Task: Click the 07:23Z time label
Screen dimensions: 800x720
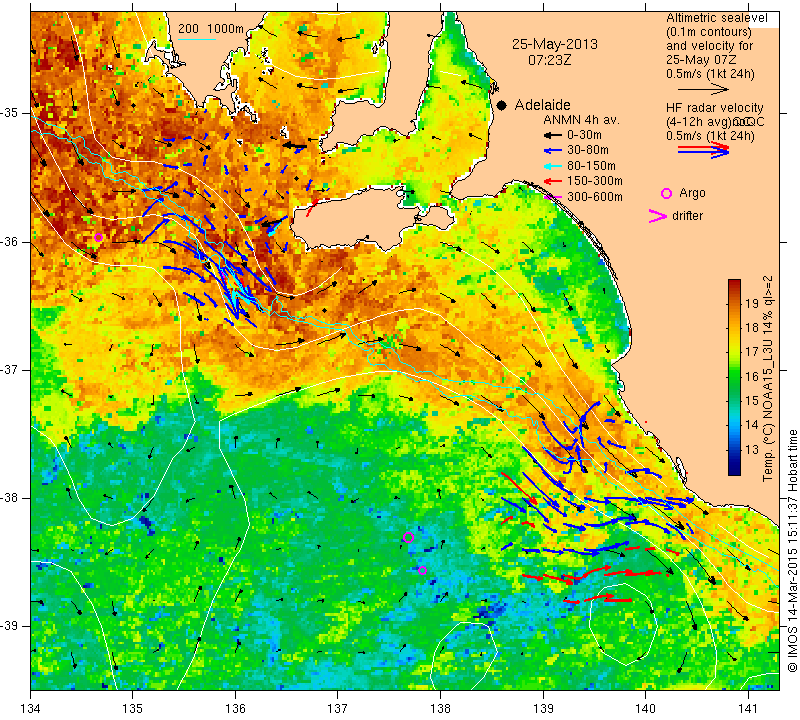Action: (x=549, y=60)
